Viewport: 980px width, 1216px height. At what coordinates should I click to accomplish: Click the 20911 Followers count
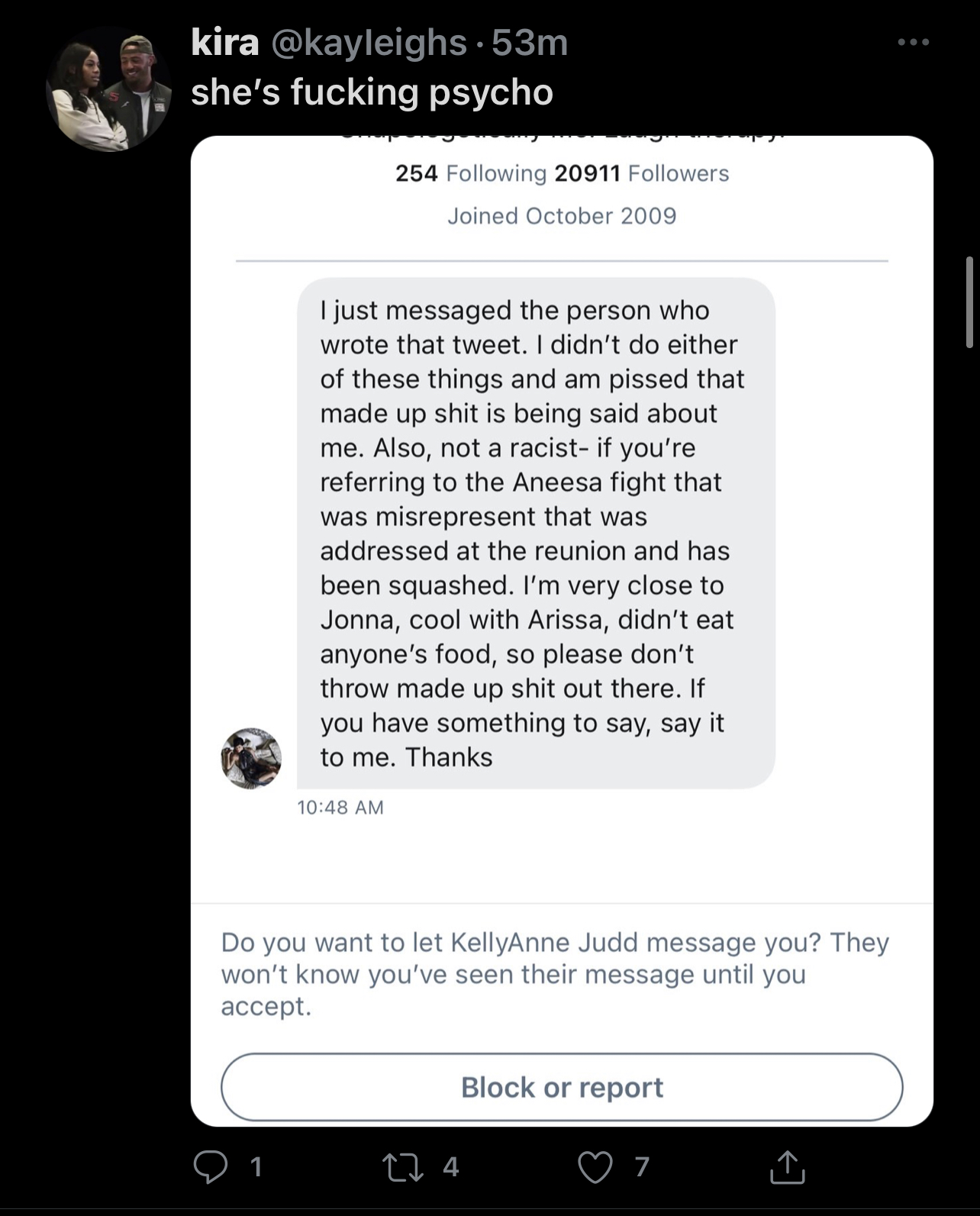point(642,173)
